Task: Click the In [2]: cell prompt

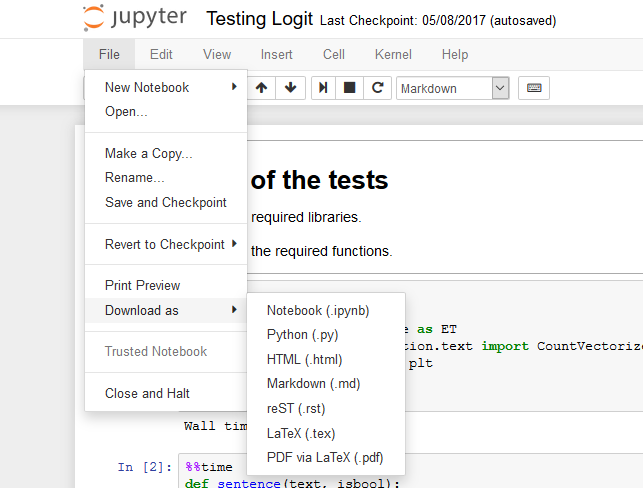Action: pos(145,467)
